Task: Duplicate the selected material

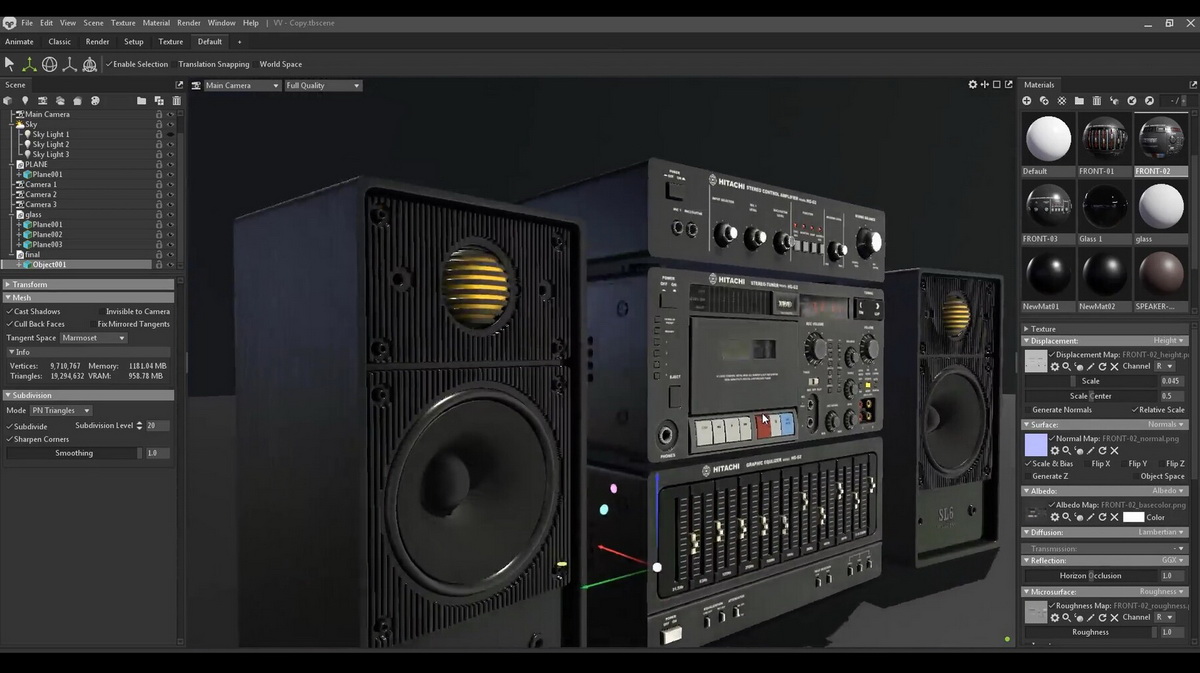Action: tap(1044, 101)
